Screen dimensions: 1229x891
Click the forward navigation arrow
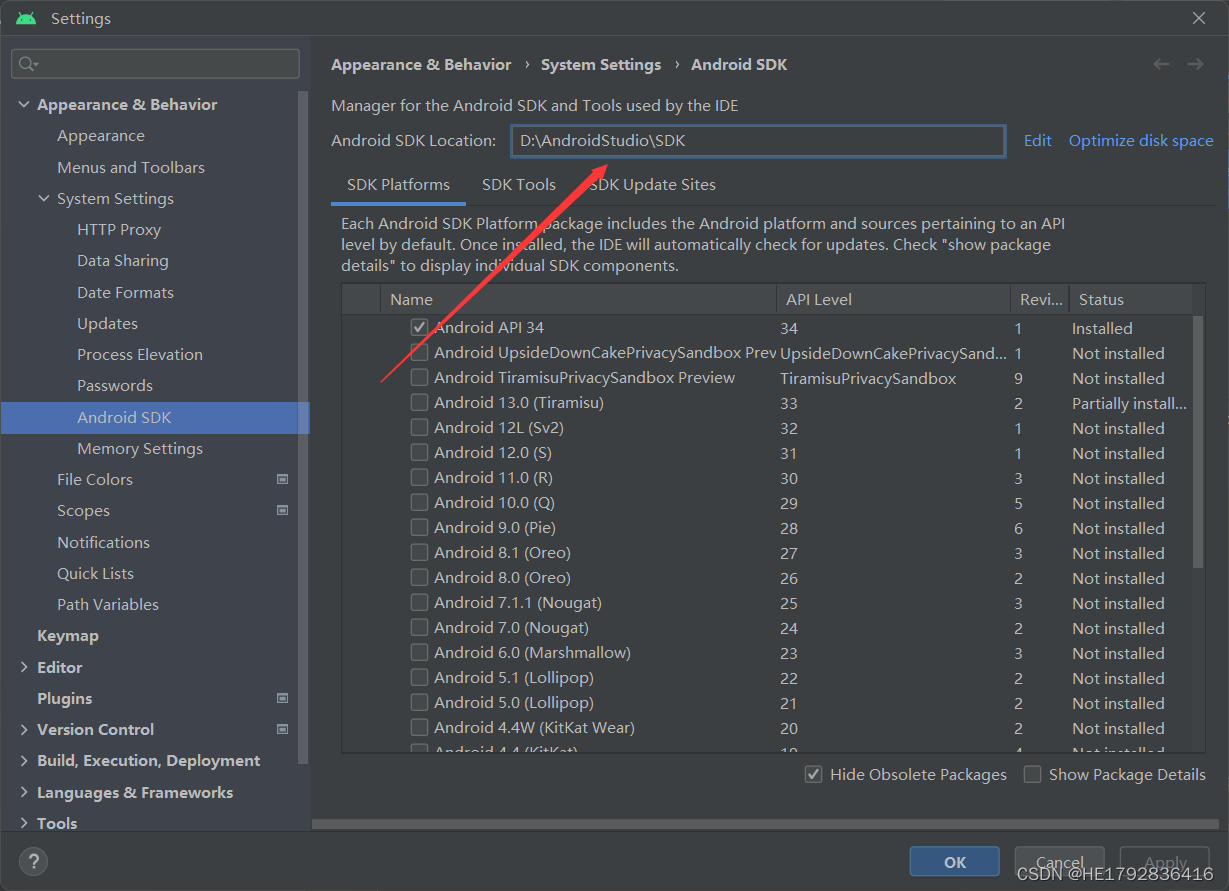pos(1194,63)
